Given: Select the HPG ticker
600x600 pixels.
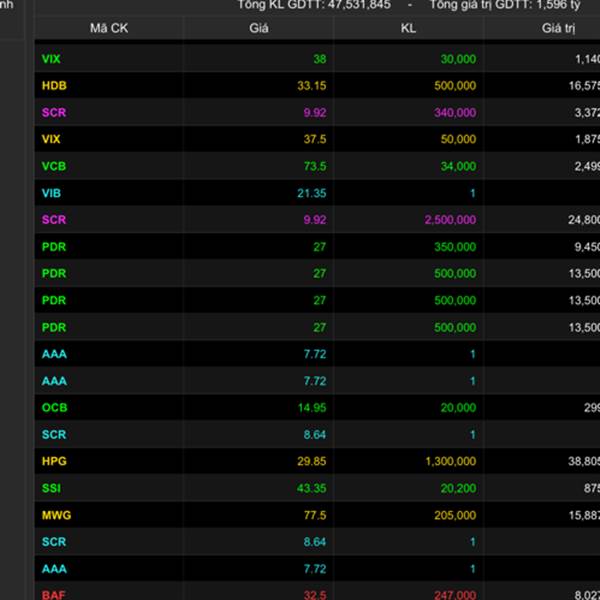Looking at the screenshot, I should pos(54,461).
